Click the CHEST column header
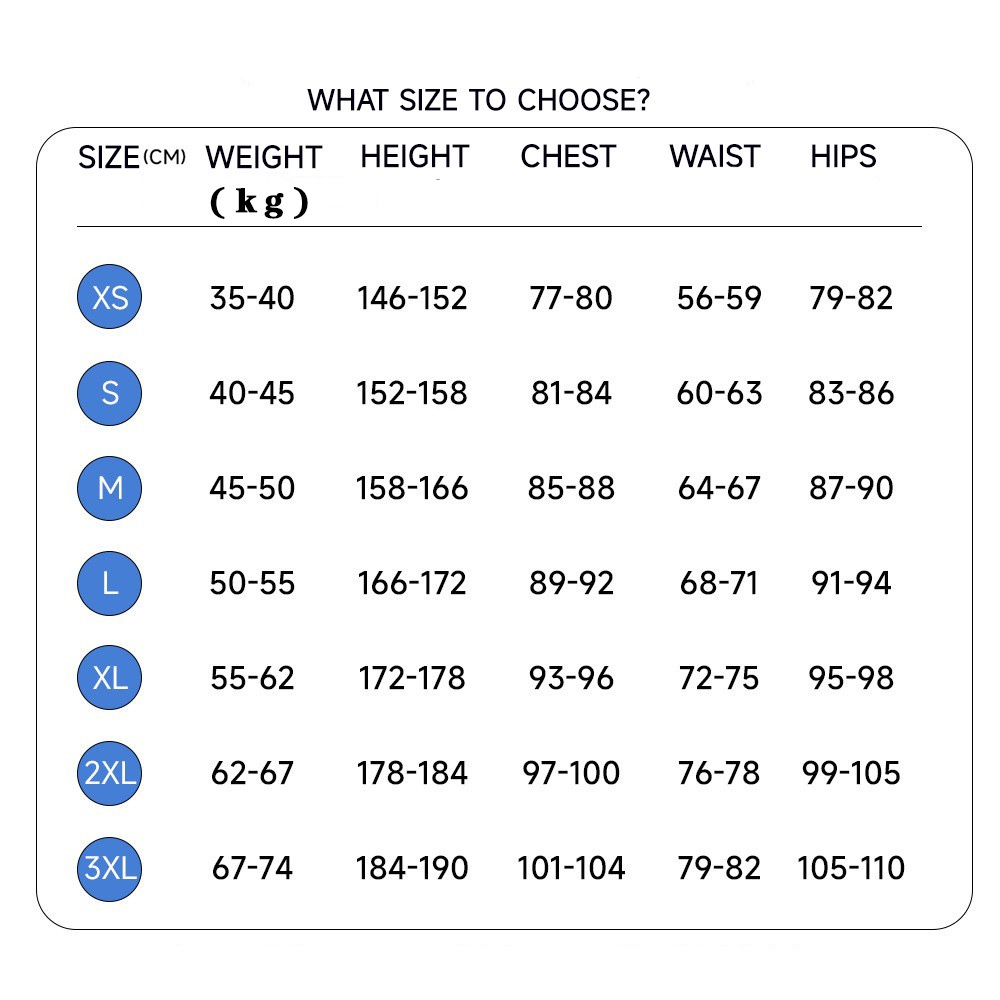1000x1000 pixels. point(568,157)
